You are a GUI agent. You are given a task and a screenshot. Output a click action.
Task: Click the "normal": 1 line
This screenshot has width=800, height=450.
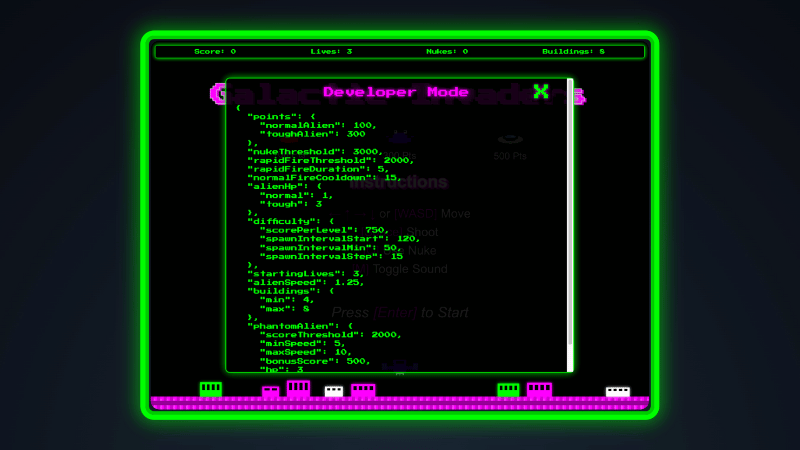click(x=296, y=195)
